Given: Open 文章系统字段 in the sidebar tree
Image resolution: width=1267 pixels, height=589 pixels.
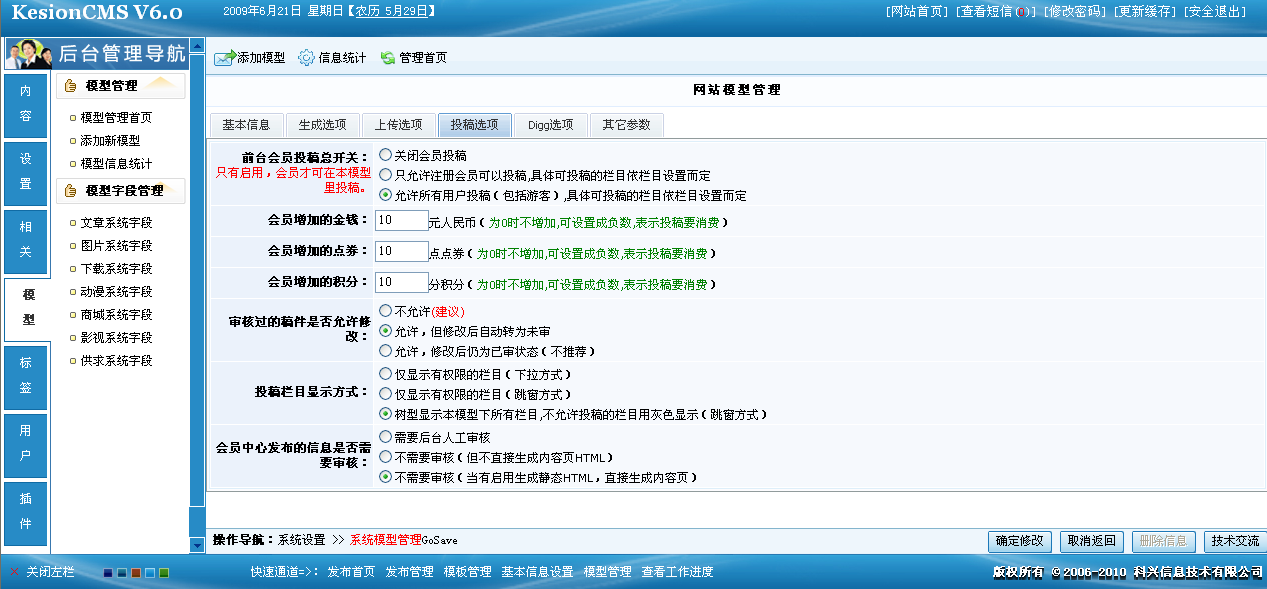Looking at the screenshot, I should click(x=116, y=222).
